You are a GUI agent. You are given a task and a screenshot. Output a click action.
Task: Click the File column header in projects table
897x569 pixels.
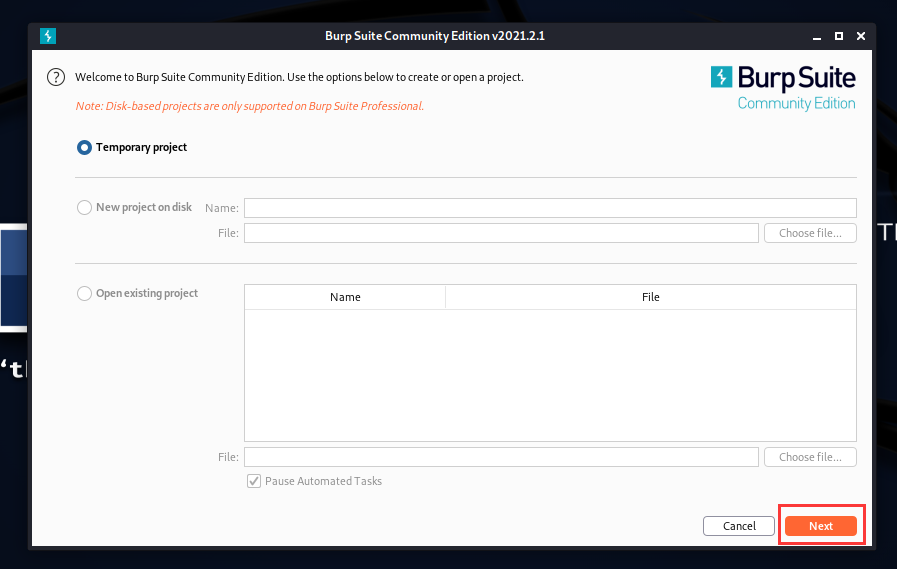click(x=650, y=297)
